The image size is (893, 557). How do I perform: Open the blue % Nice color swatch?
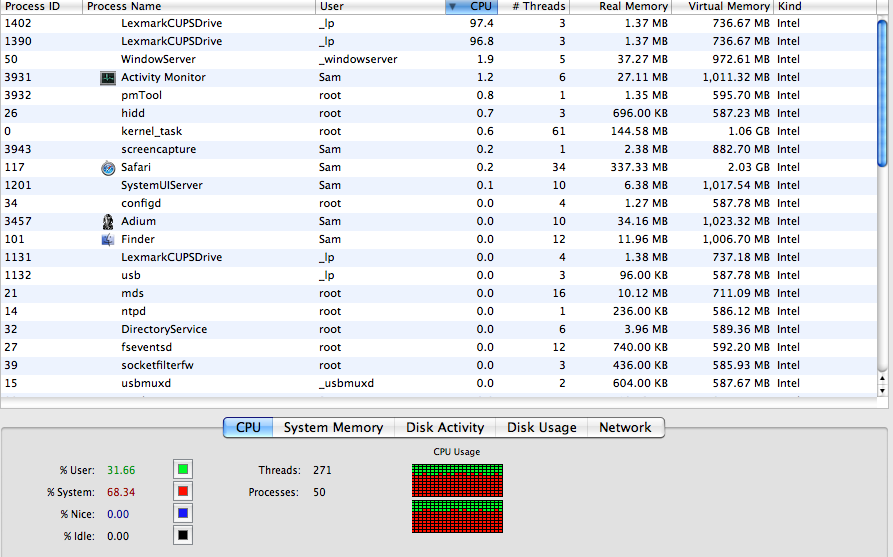pos(183,513)
